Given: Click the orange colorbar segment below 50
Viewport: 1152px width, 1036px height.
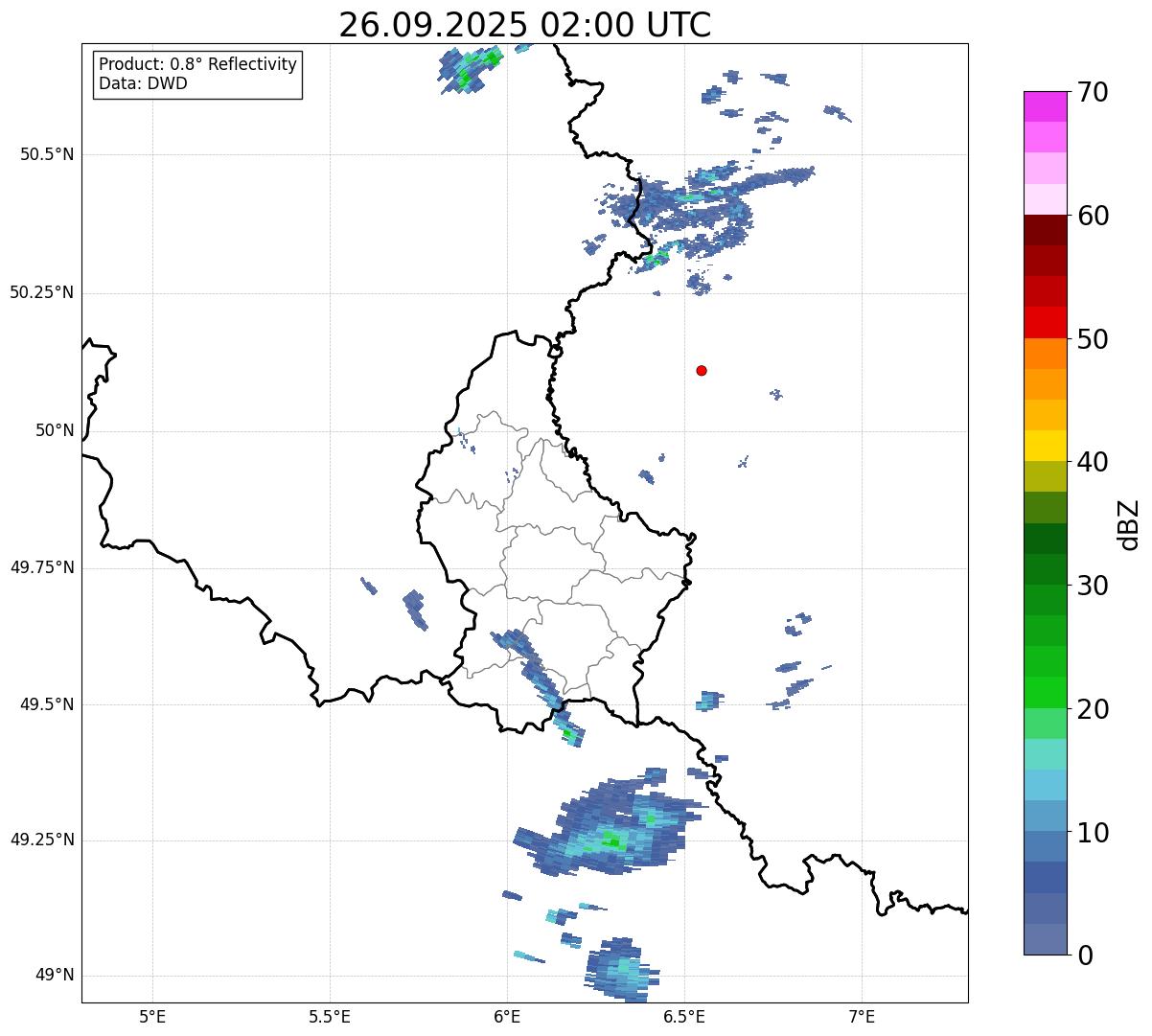Looking at the screenshot, I should pyautogui.click(x=1045, y=354).
